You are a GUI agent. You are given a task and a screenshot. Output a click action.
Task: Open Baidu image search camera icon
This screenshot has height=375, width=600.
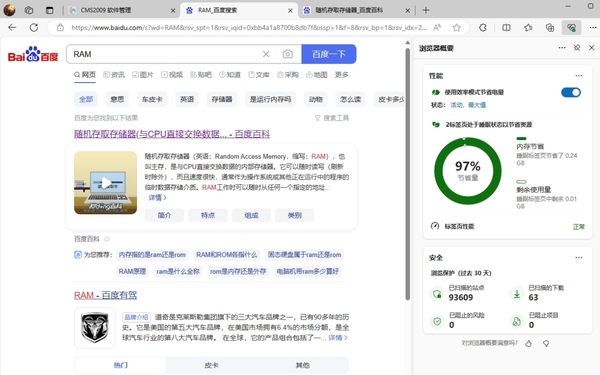coord(288,54)
